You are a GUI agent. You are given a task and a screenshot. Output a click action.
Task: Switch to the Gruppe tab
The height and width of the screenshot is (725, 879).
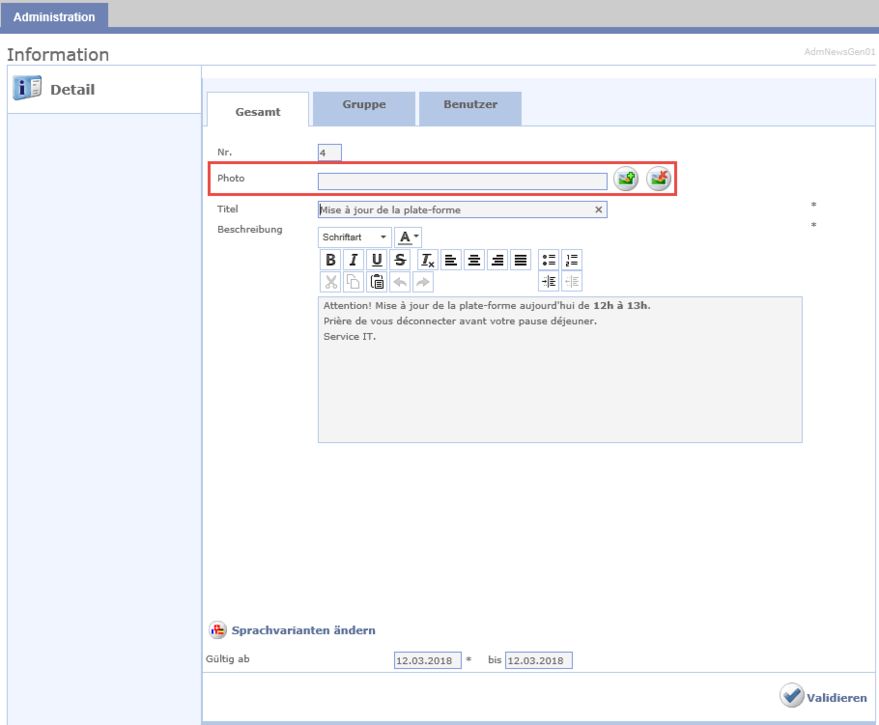[x=364, y=105]
